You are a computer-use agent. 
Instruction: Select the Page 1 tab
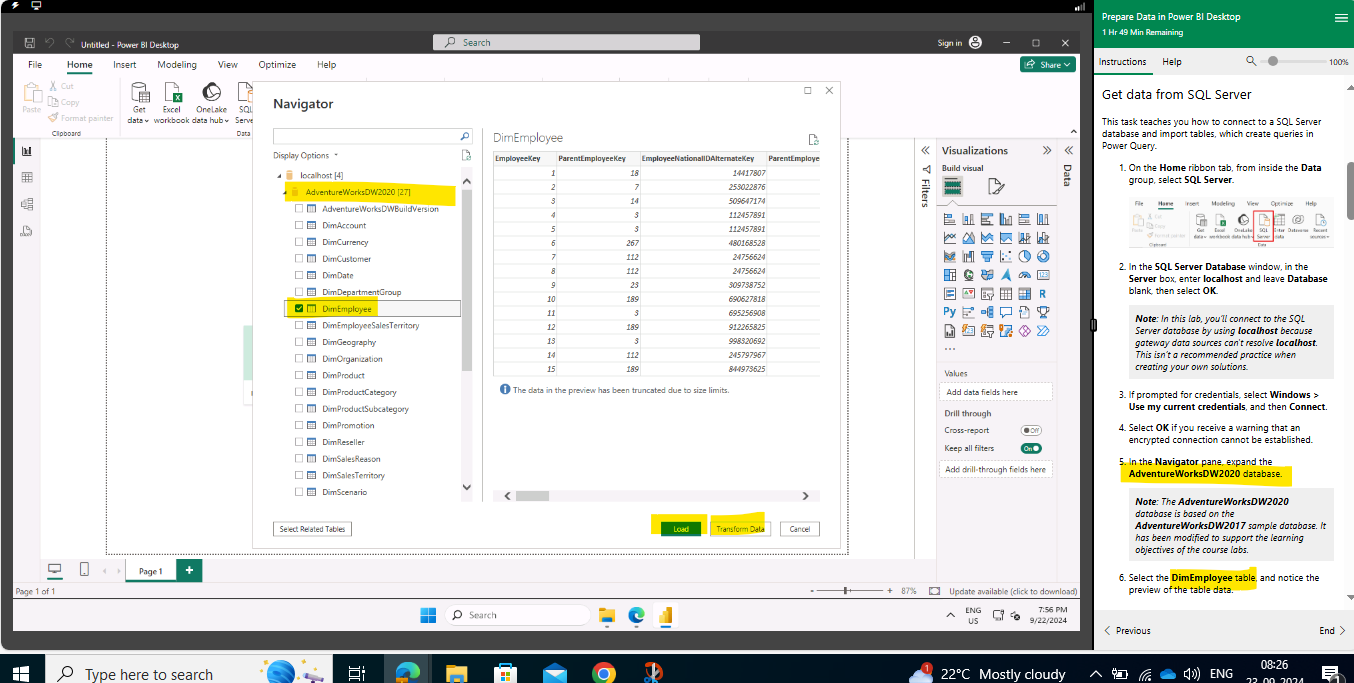pos(150,571)
